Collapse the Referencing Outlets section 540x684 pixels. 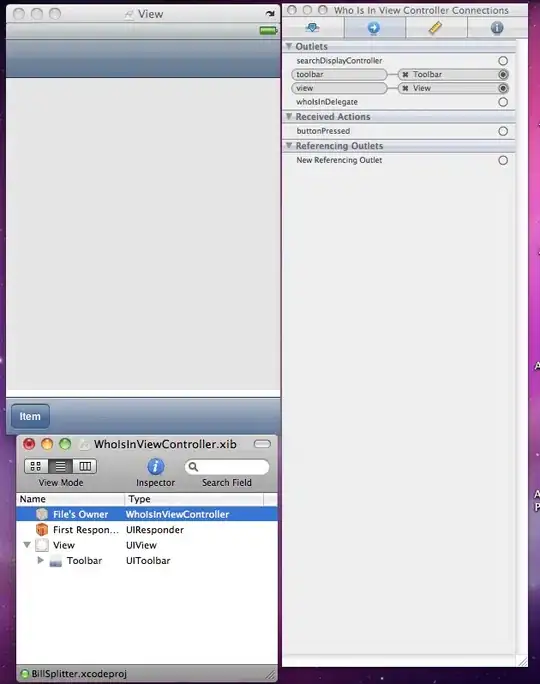289,145
